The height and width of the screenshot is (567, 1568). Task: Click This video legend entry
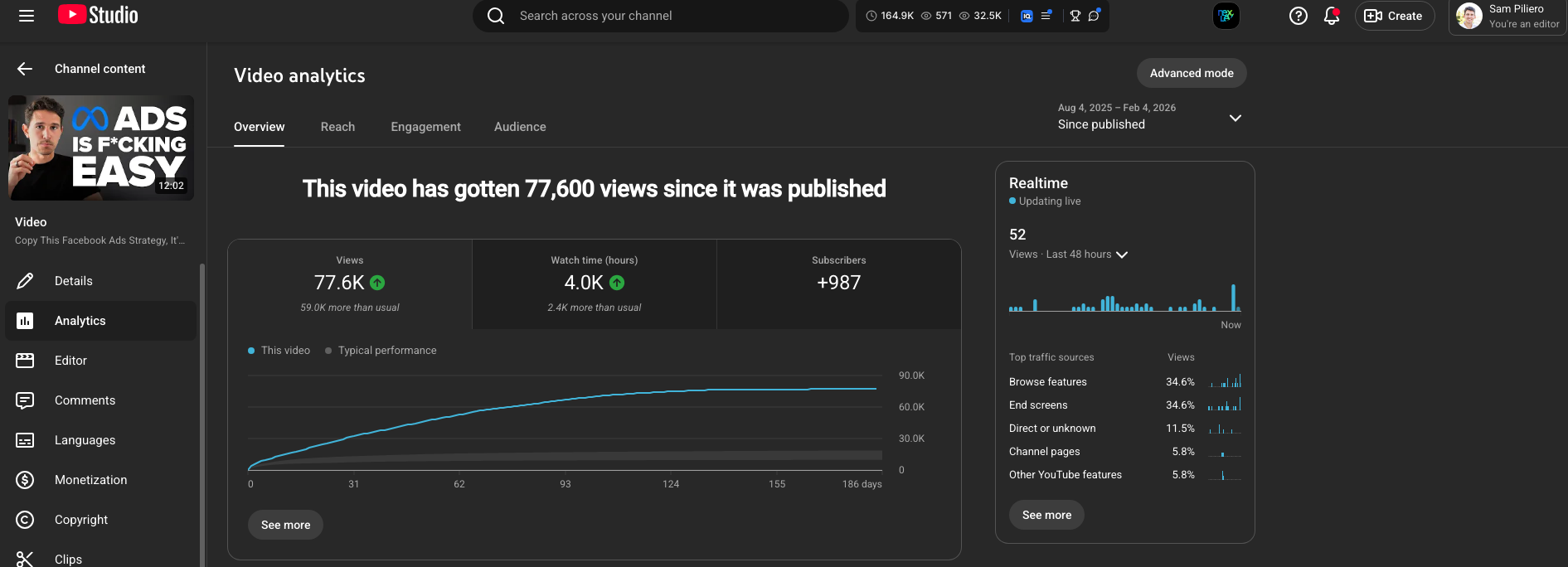click(x=279, y=351)
